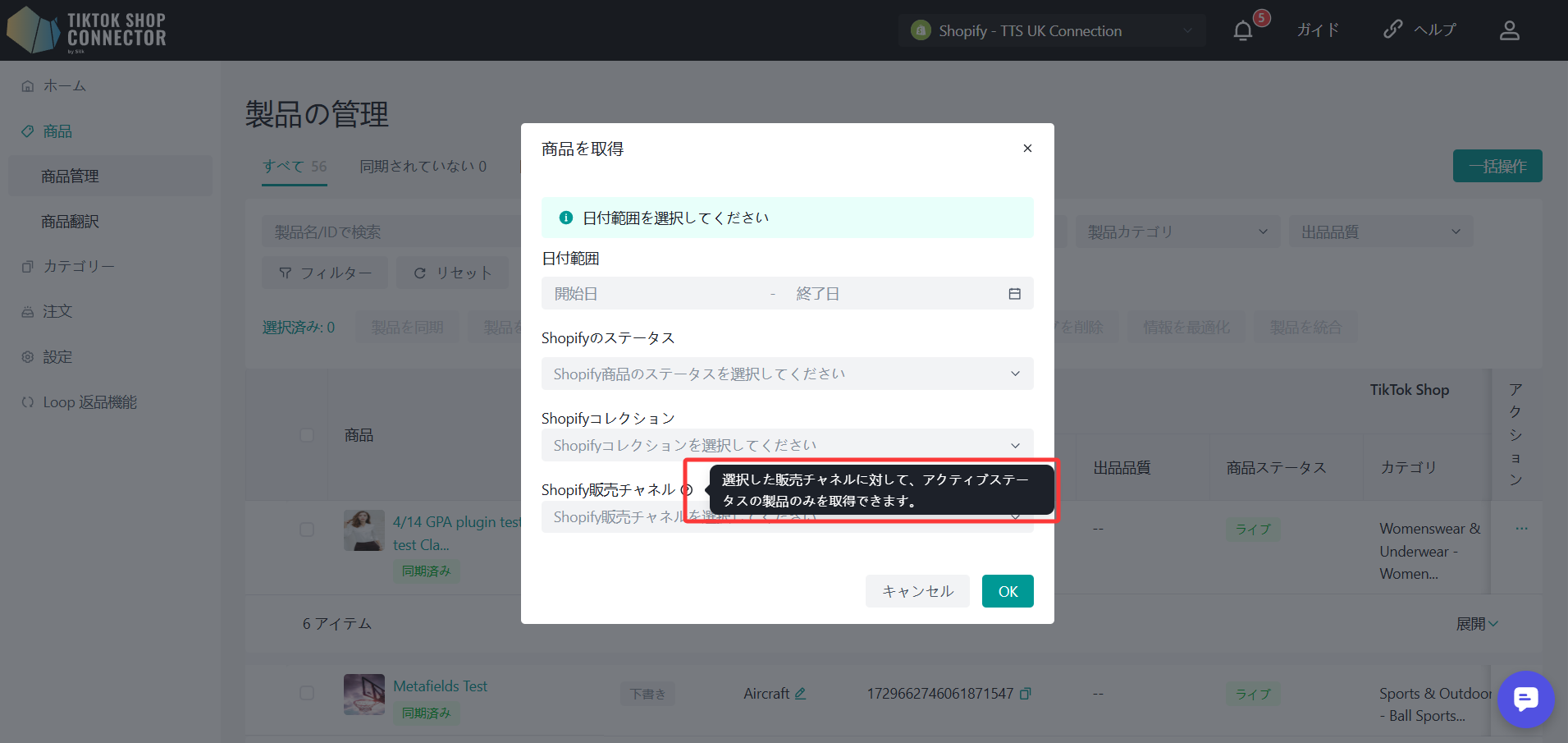This screenshot has width=1568, height=743.
Task: Check the 4/14 GPA plugin test product checkbox
Action: coord(307,530)
